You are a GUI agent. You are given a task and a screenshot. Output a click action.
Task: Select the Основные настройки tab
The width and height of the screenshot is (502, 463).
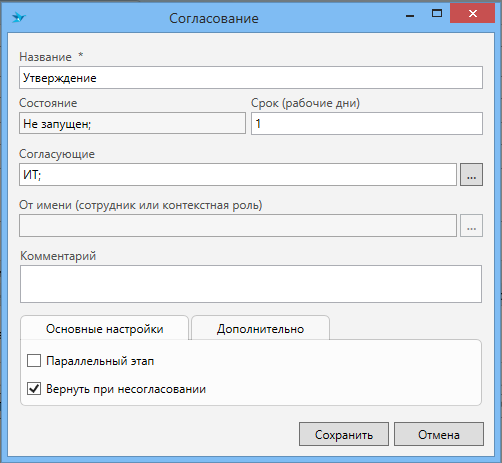pos(105,329)
